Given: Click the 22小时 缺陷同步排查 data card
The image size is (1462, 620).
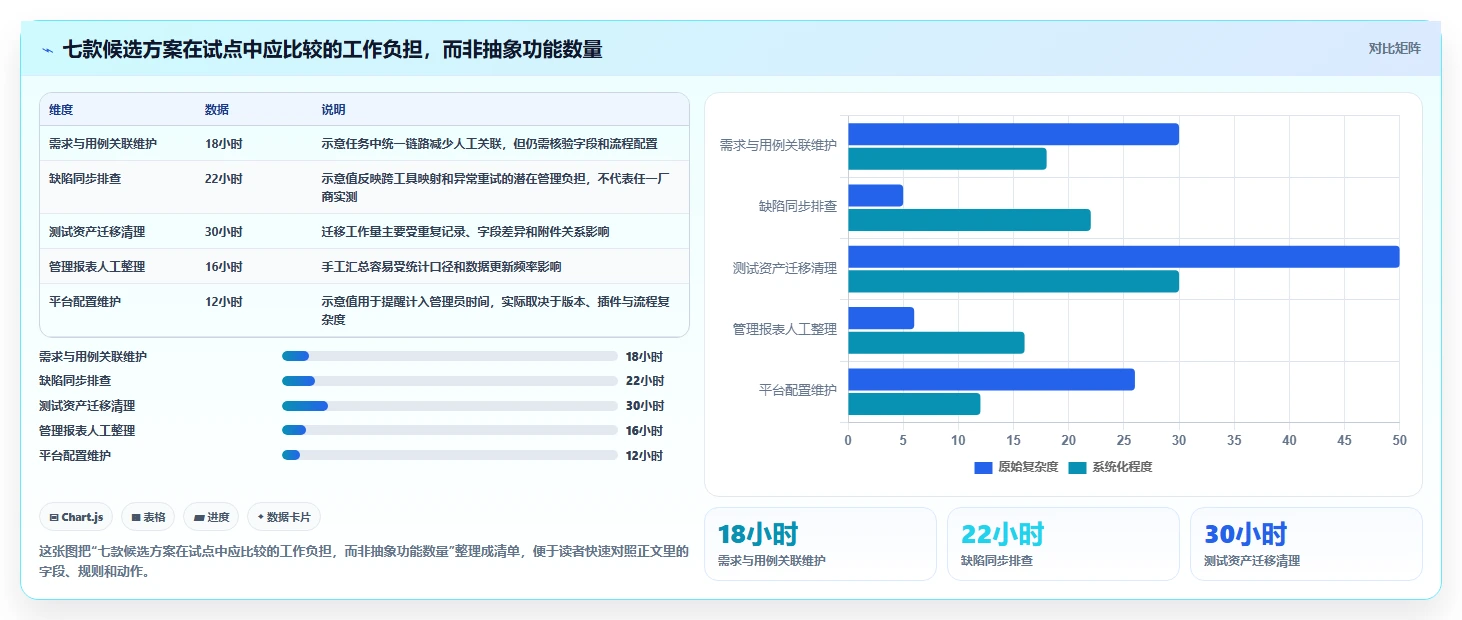Looking at the screenshot, I should point(1063,544).
